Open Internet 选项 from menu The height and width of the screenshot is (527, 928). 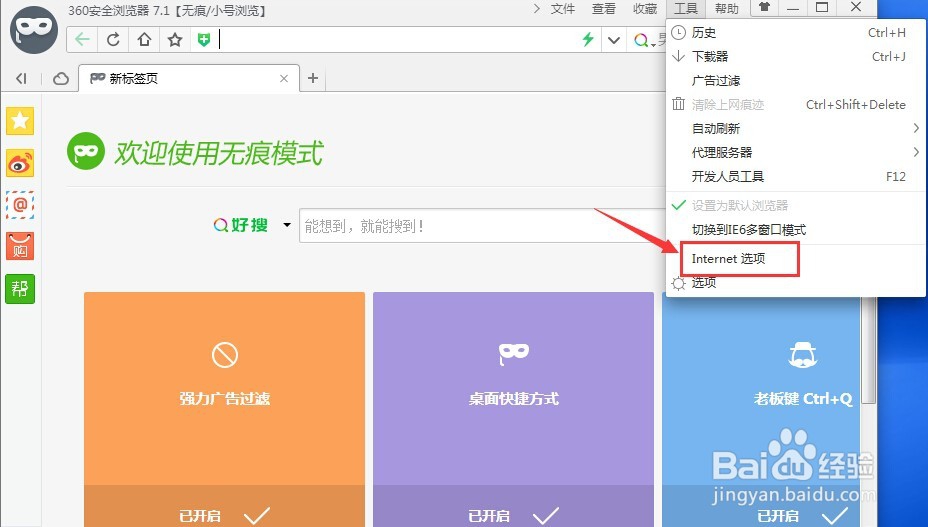(795, 259)
